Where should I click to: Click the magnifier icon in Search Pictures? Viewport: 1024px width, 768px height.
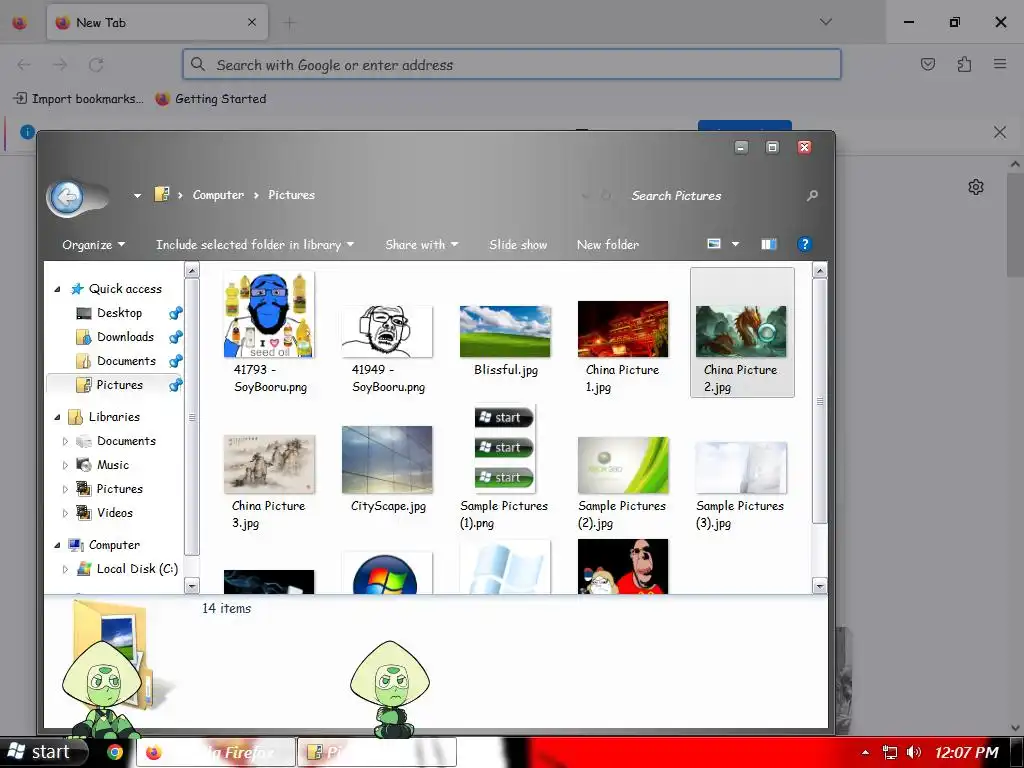pos(812,195)
